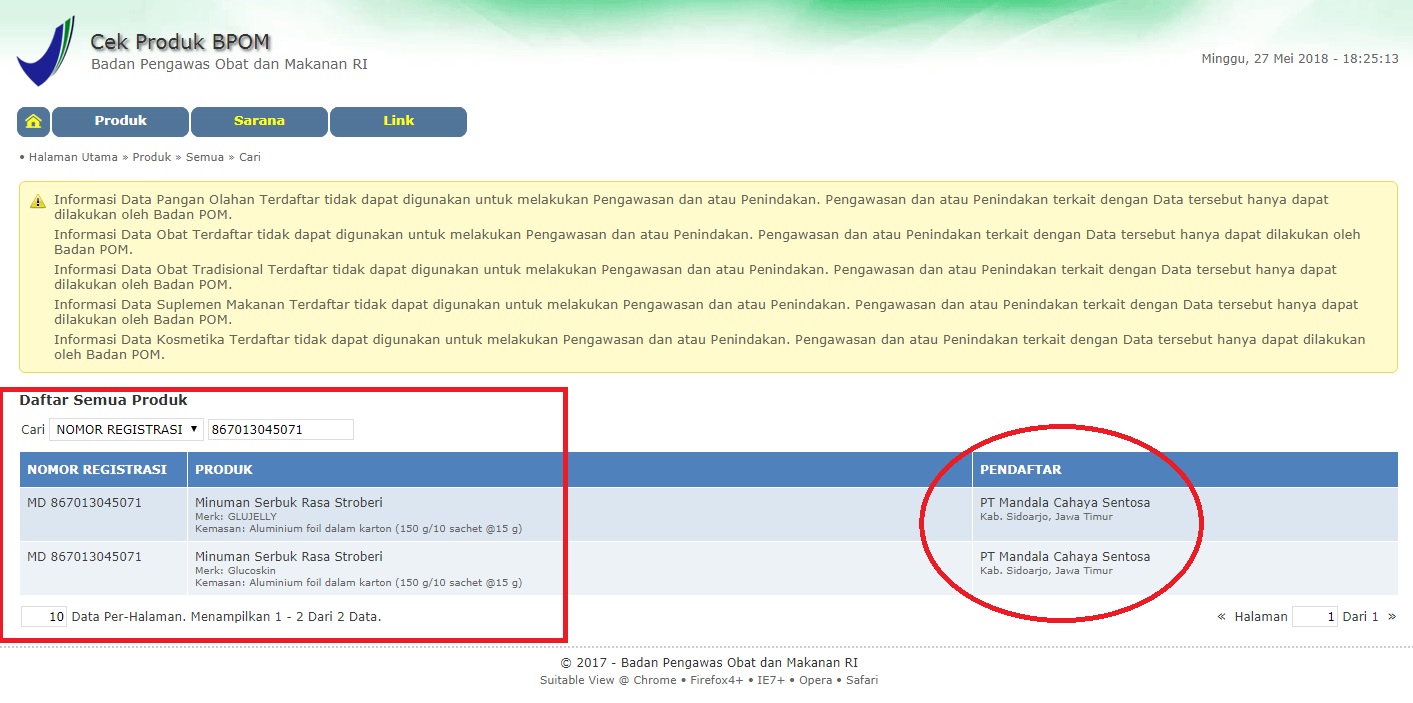The height and width of the screenshot is (703, 1413).
Task: Open the Link menu
Action: 398,121
